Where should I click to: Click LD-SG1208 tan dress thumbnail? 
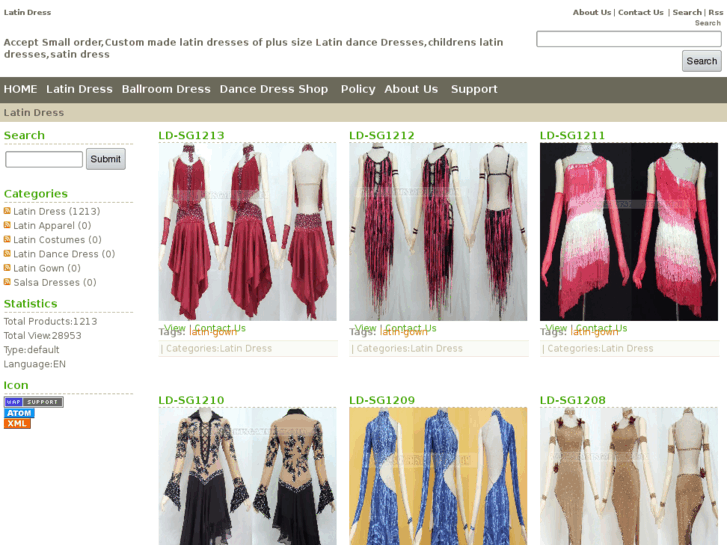[629, 476]
